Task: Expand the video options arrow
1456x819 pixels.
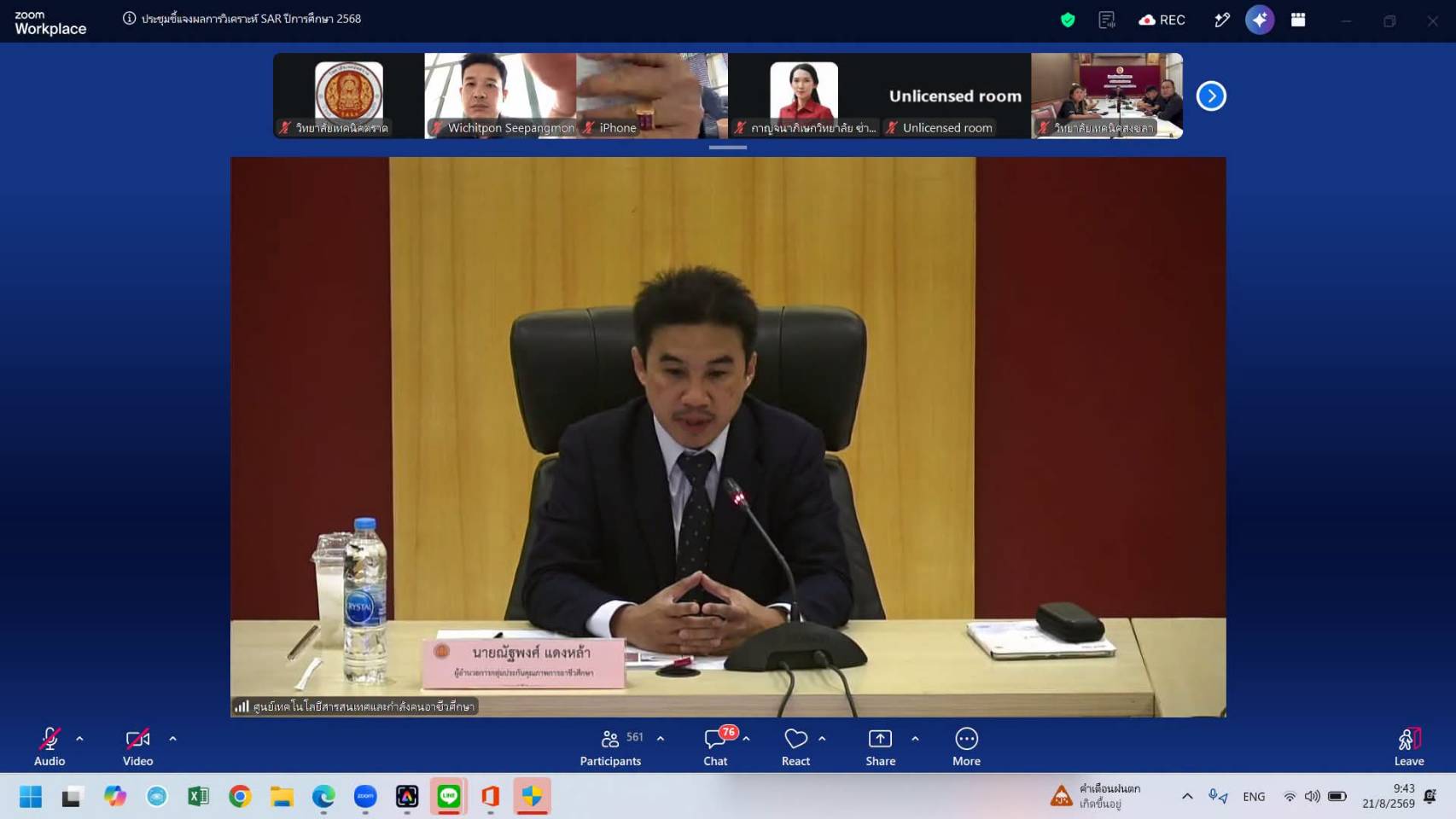Action: point(172,739)
